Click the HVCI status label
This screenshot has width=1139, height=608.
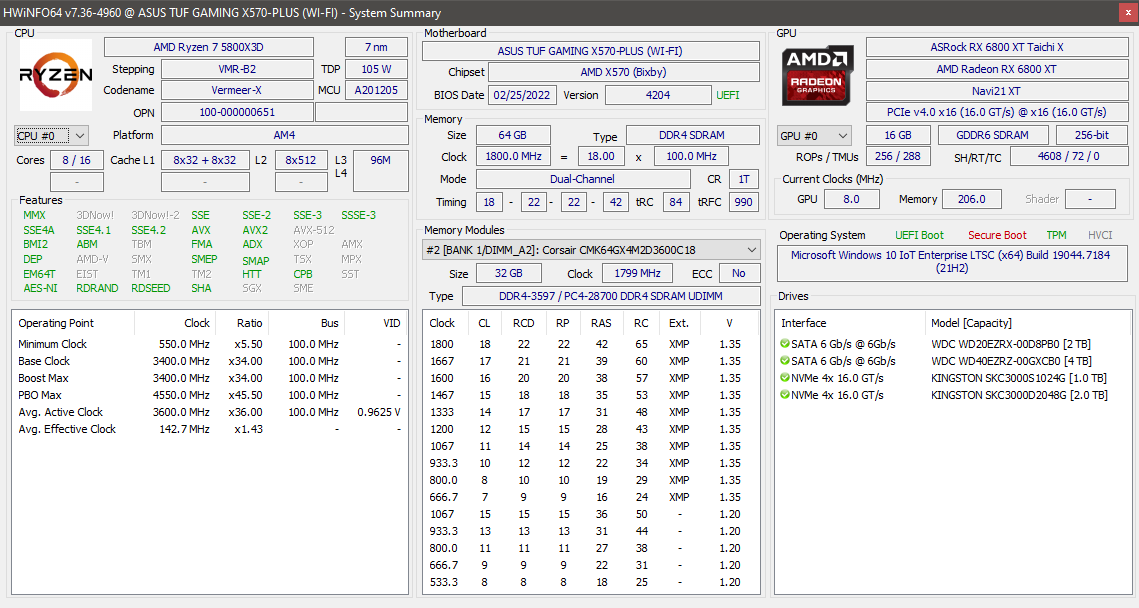pyautogui.click(x=1100, y=235)
